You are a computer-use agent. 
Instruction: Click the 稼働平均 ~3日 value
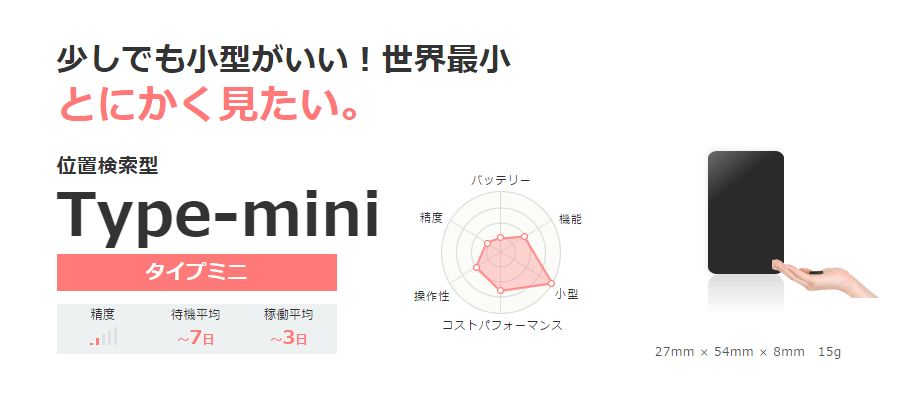tap(288, 338)
